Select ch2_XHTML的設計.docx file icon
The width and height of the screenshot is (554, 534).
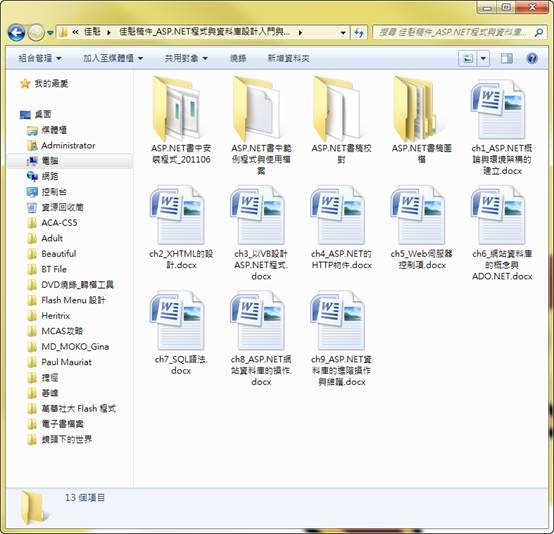pyautogui.click(x=177, y=215)
